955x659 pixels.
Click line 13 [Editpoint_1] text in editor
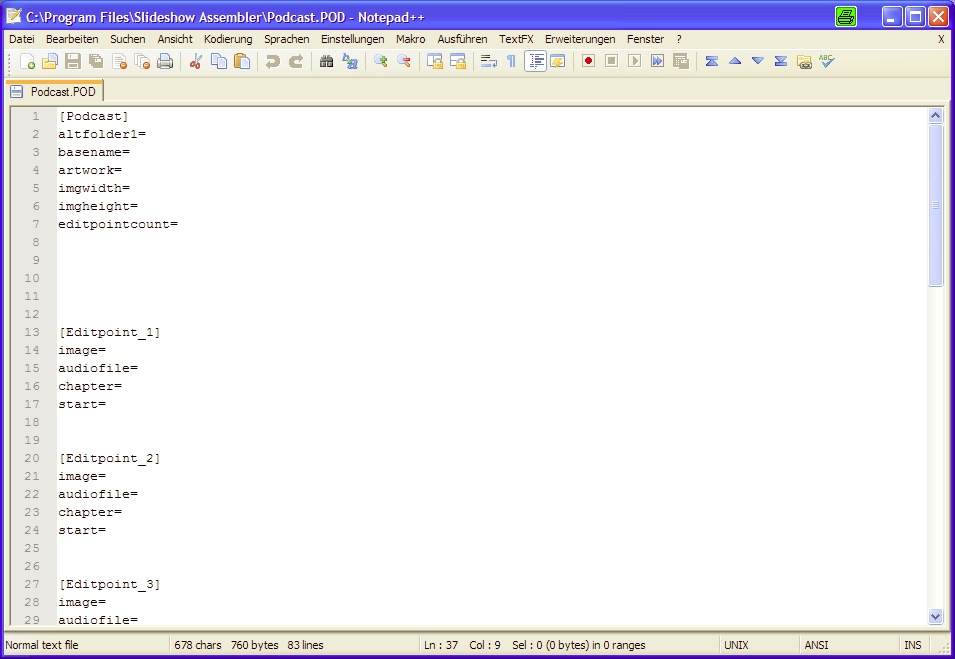tap(109, 332)
